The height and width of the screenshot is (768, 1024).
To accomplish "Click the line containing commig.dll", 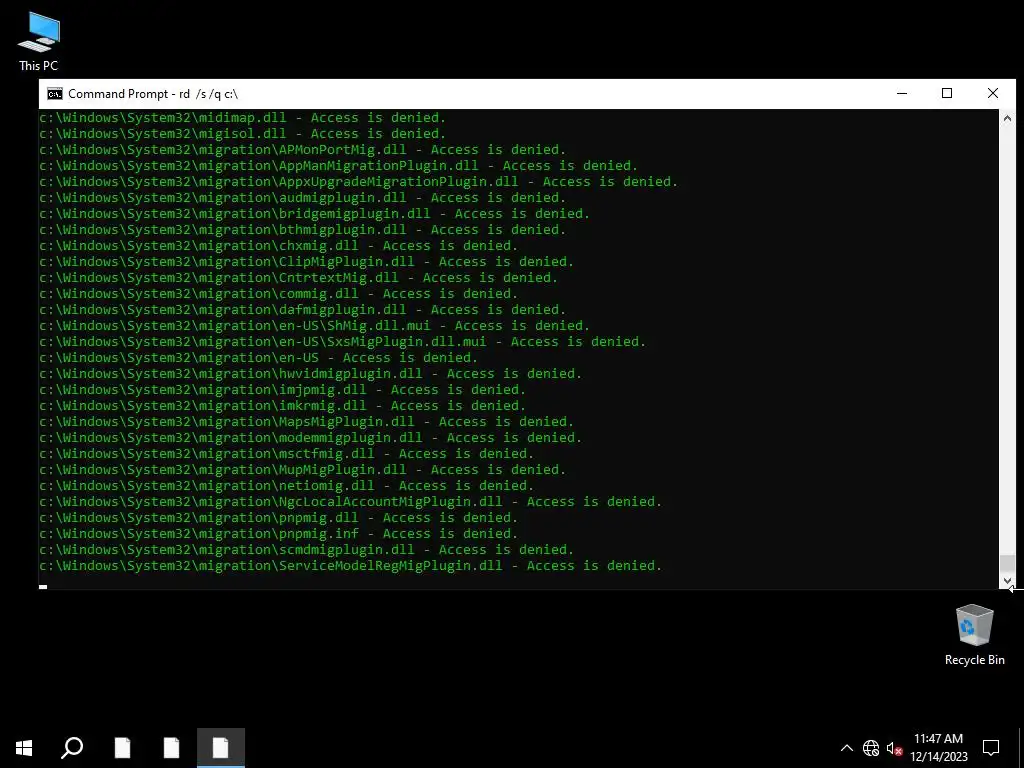I will point(278,294).
